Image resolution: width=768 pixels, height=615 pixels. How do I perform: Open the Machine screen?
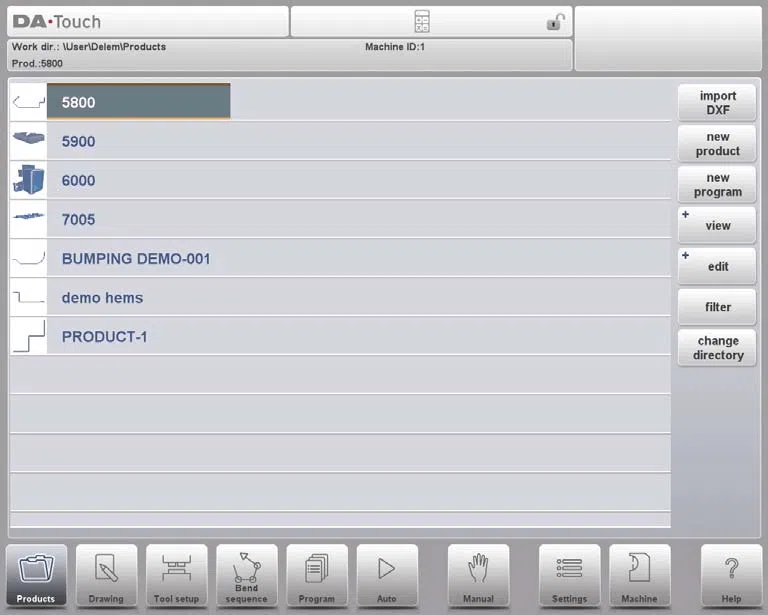[639, 576]
